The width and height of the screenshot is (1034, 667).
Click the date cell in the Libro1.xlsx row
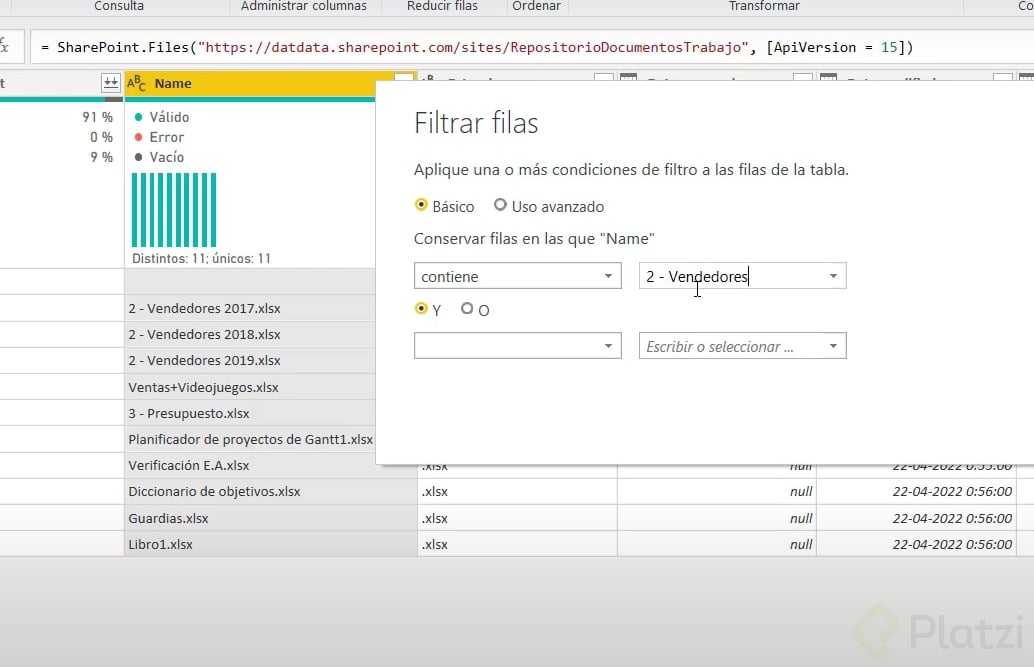(x=917, y=544)
